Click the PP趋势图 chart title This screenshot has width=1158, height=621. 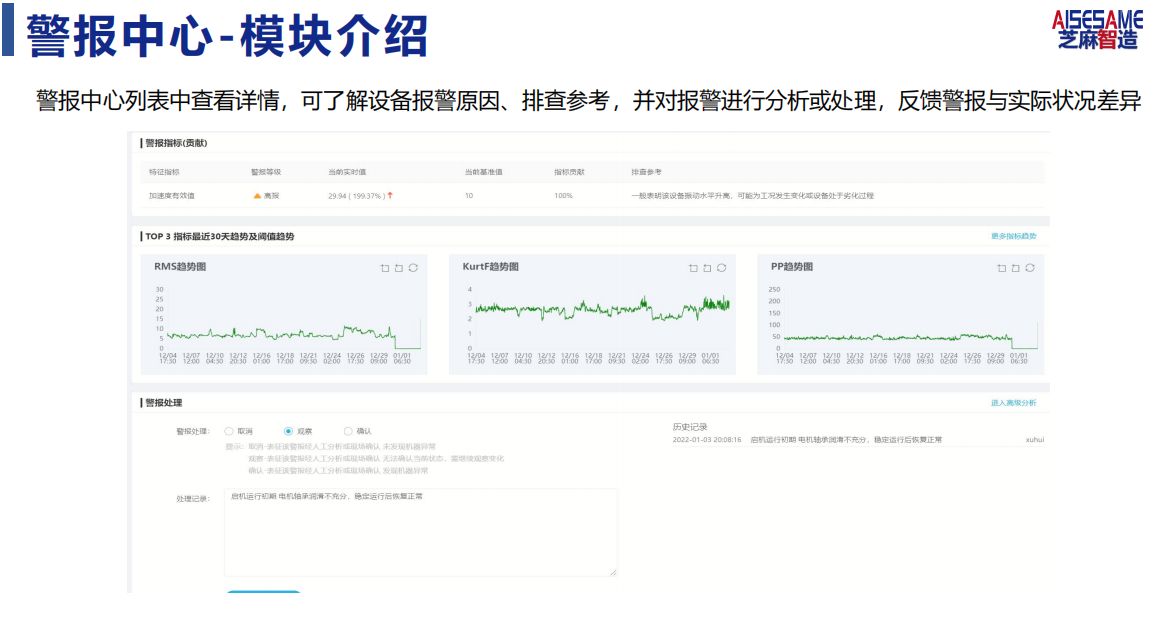pyautogui.click(x=792, y=267)
